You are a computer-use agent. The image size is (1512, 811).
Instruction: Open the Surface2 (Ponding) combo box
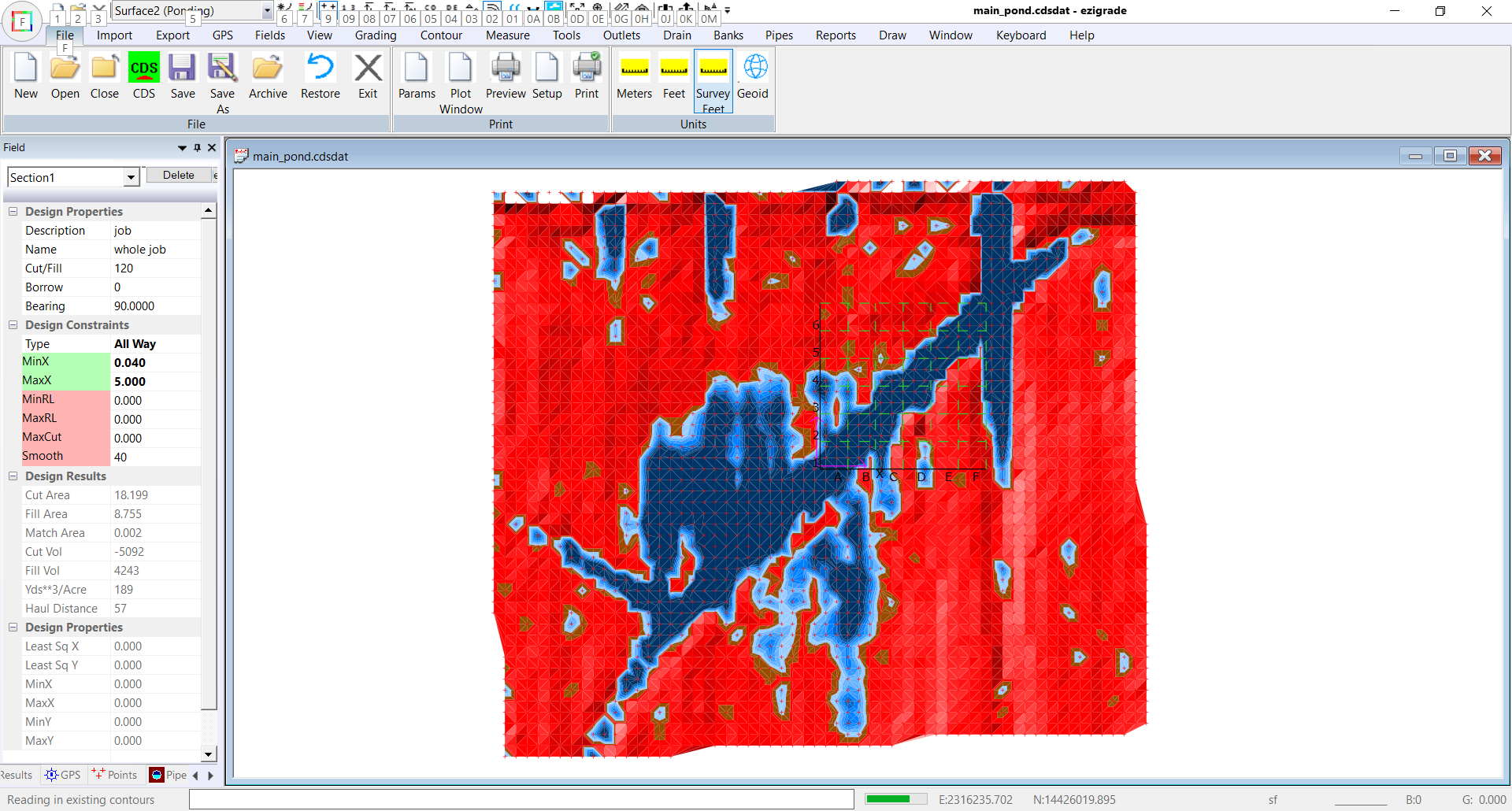coord(267,11)
